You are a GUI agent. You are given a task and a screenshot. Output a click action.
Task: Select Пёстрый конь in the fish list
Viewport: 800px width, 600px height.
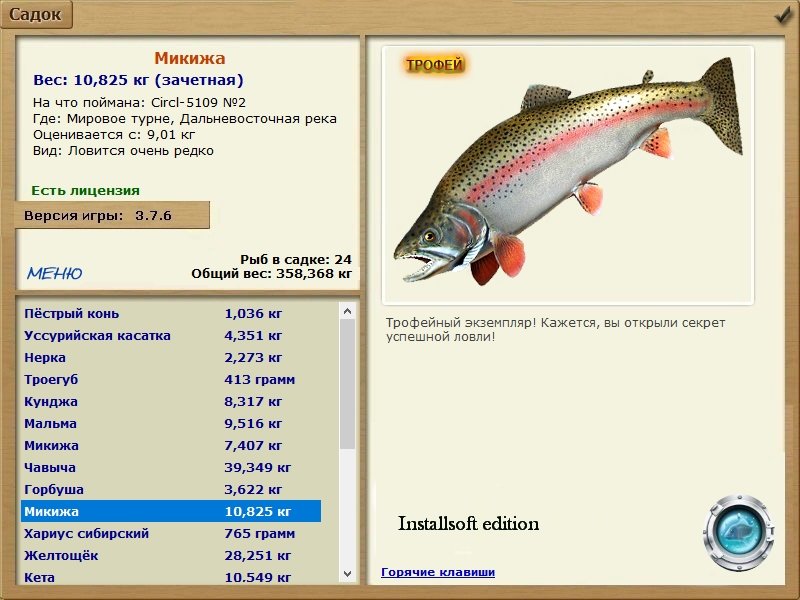click(171, 313)
